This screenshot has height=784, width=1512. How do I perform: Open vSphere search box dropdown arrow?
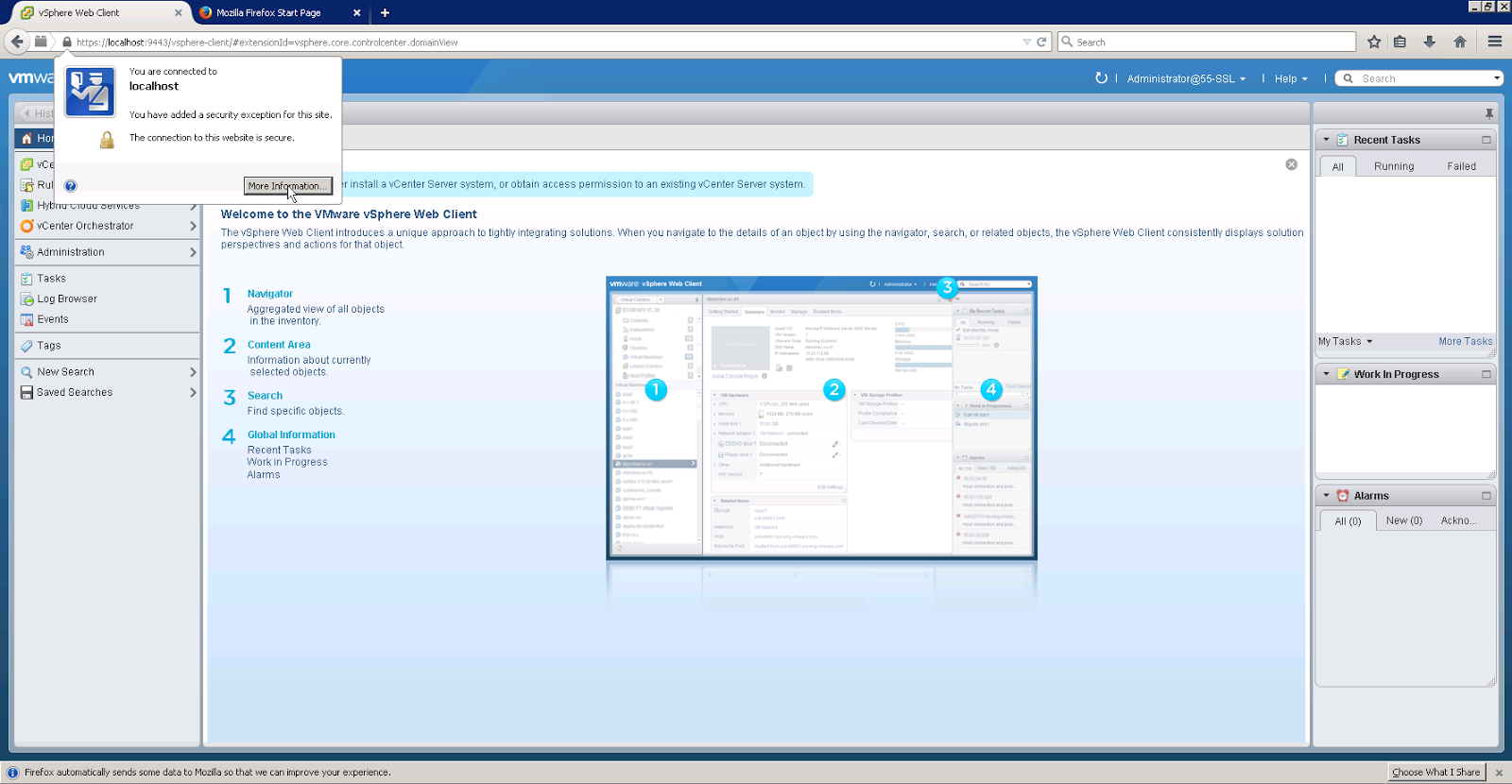pyautogui.click(x=1497, y=78)
